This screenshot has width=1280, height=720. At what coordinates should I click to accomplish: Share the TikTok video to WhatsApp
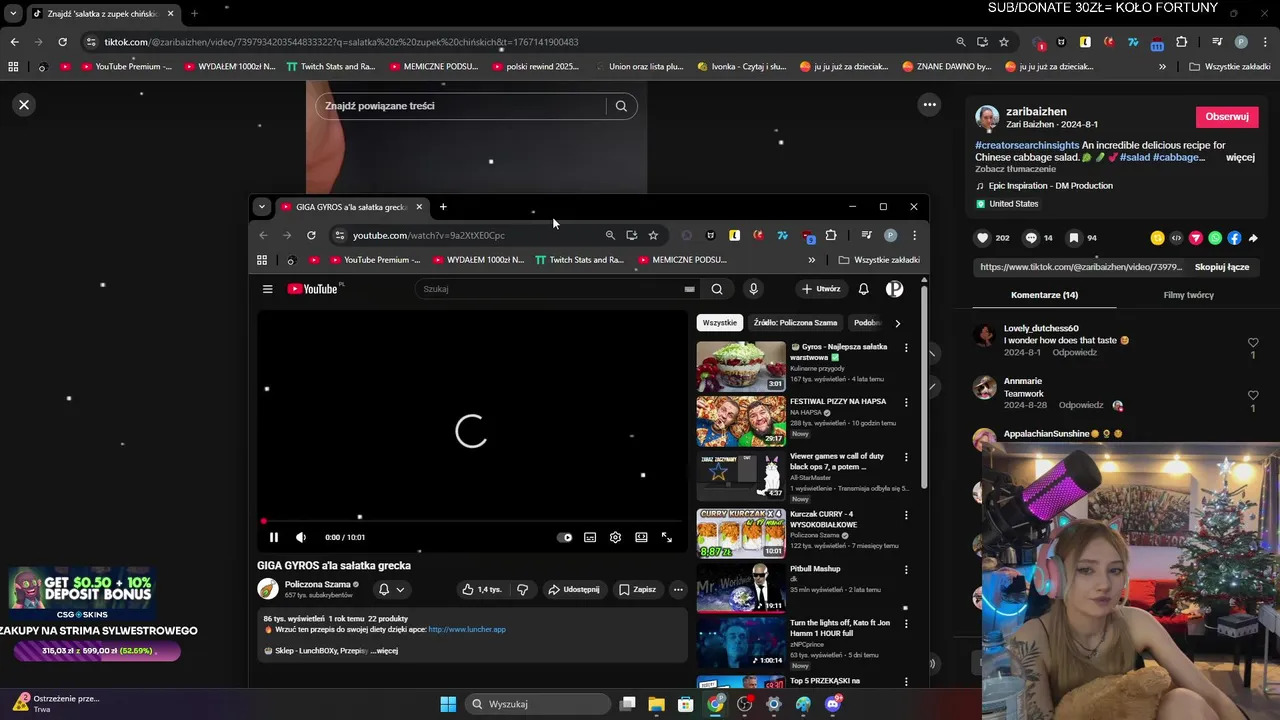1215,238
